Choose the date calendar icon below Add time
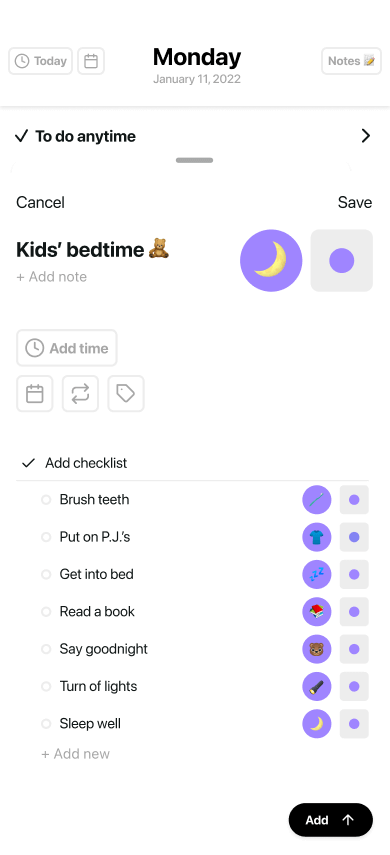 (35, 393)
